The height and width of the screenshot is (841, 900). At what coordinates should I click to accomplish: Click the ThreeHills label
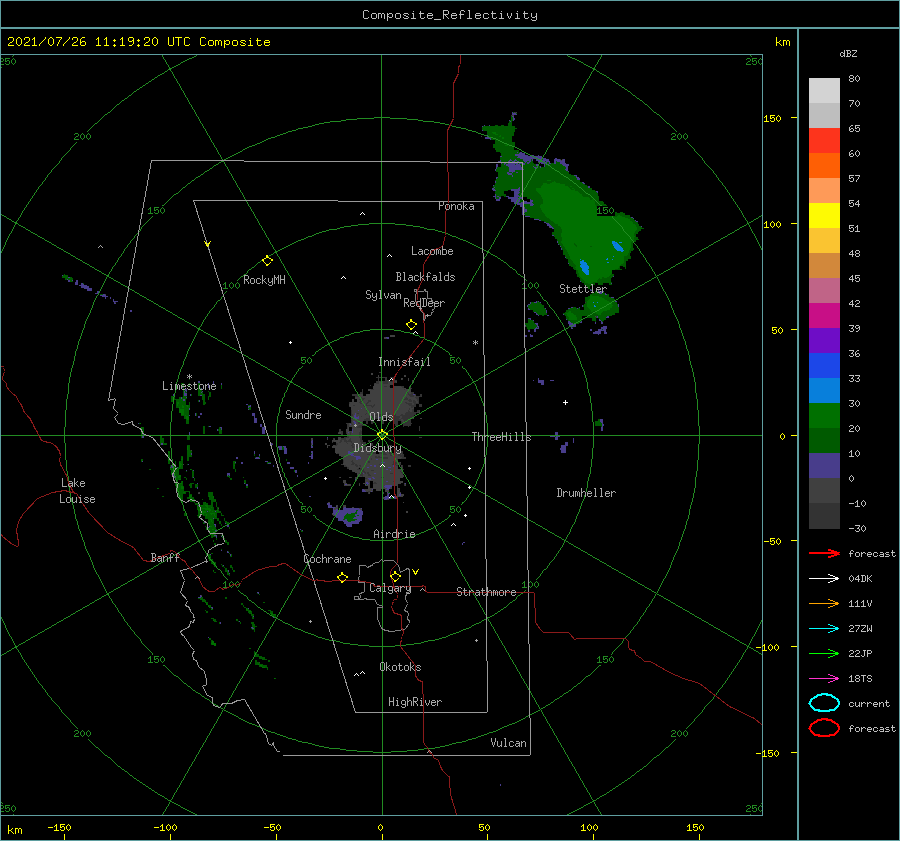(502, 437)
